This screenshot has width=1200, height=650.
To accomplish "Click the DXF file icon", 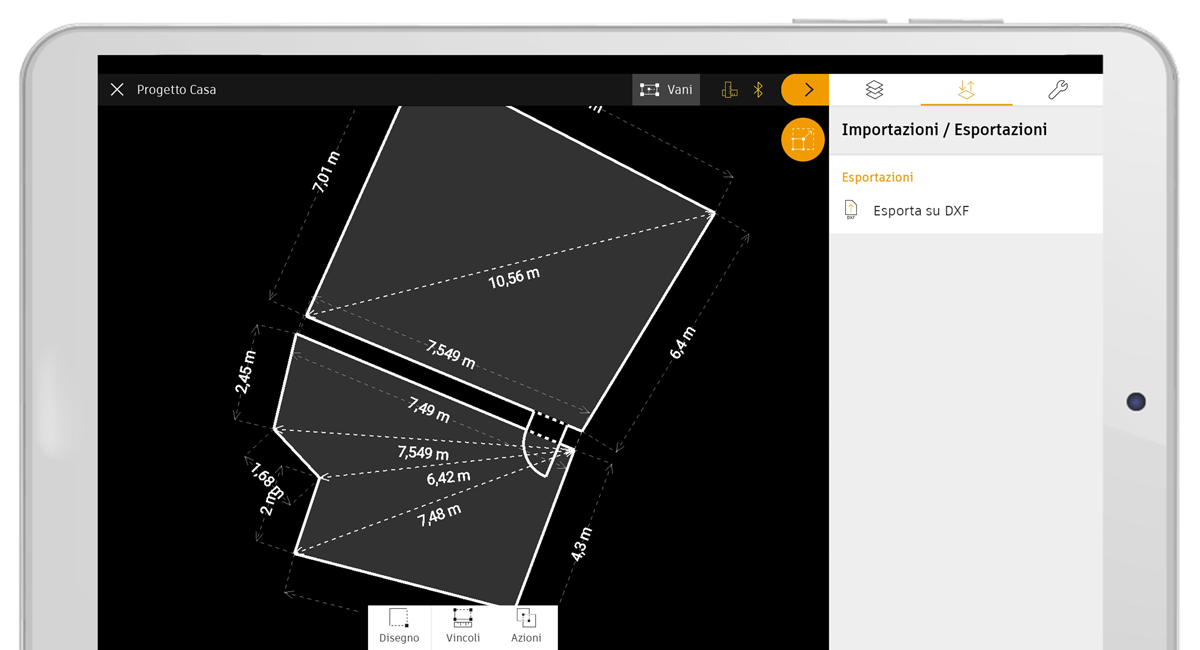I will (x=851, y=210).
